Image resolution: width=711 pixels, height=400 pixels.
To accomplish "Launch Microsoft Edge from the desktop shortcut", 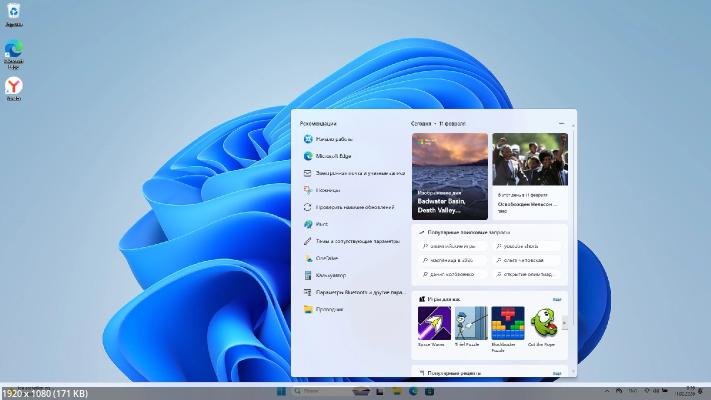I will 14,52.
